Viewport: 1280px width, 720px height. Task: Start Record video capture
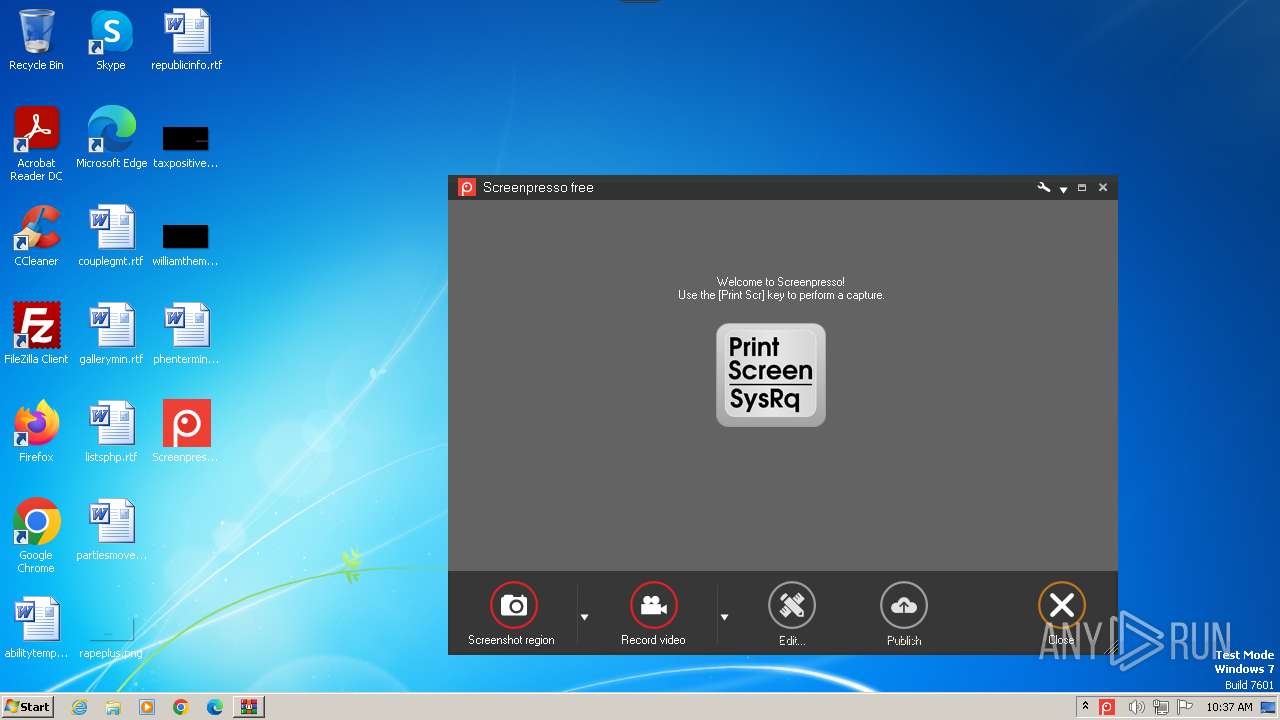pyautogui.click(x=654, y=605)
